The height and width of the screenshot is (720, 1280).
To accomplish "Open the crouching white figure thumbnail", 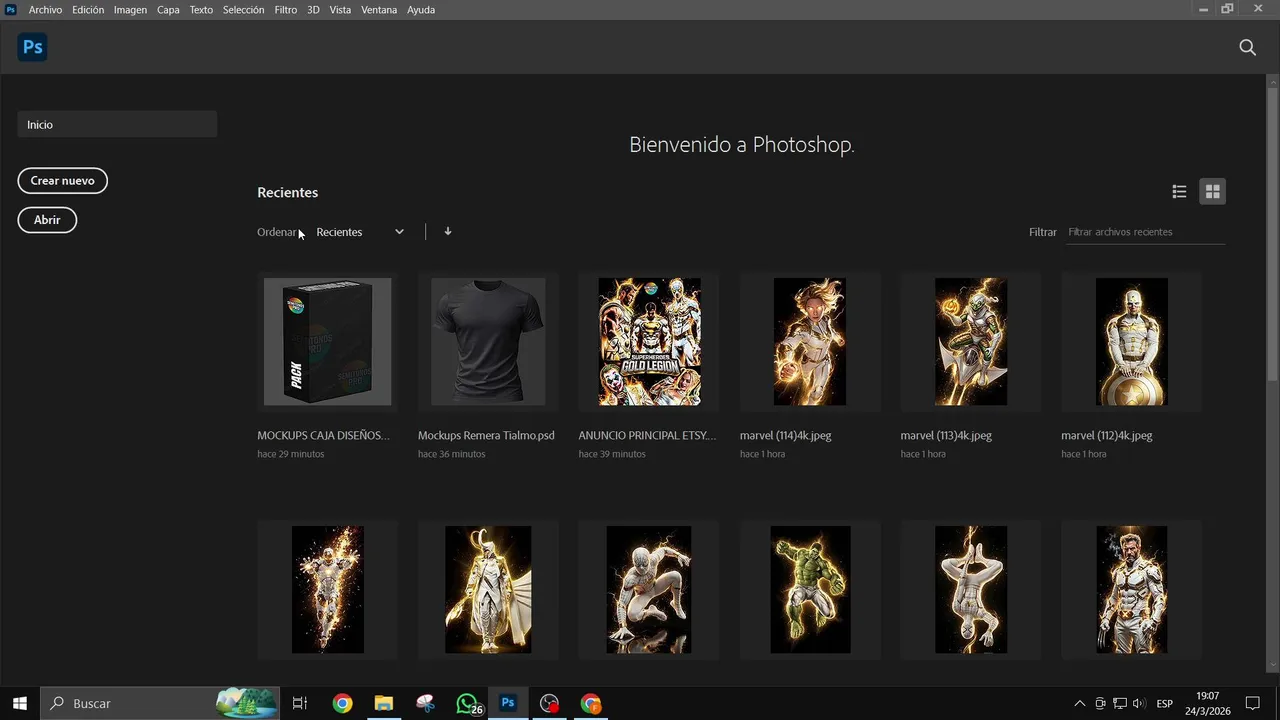I will pos(649,590).
